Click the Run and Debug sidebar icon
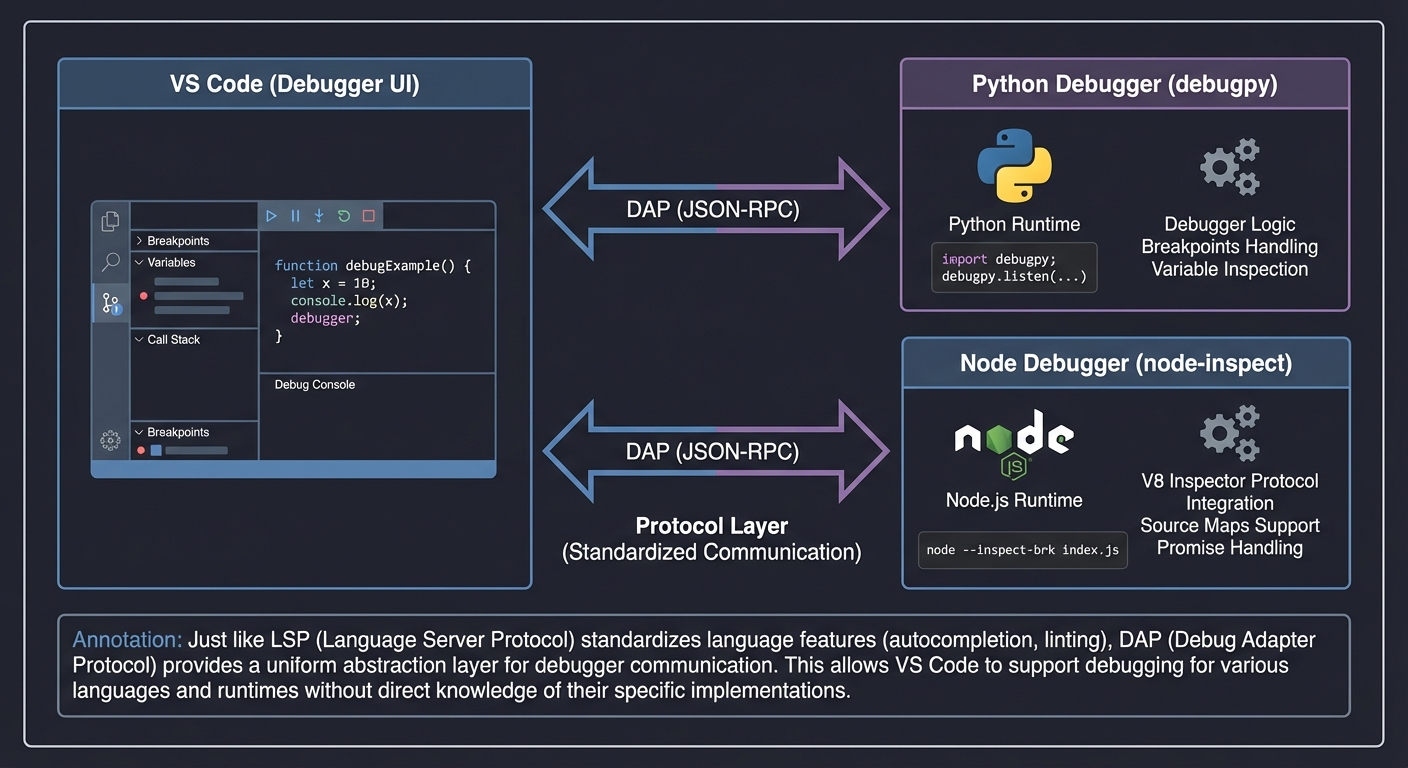Image resolution: width=1408 pixels, height=768 pixels. pyautogui.click(x=110, y=303)
